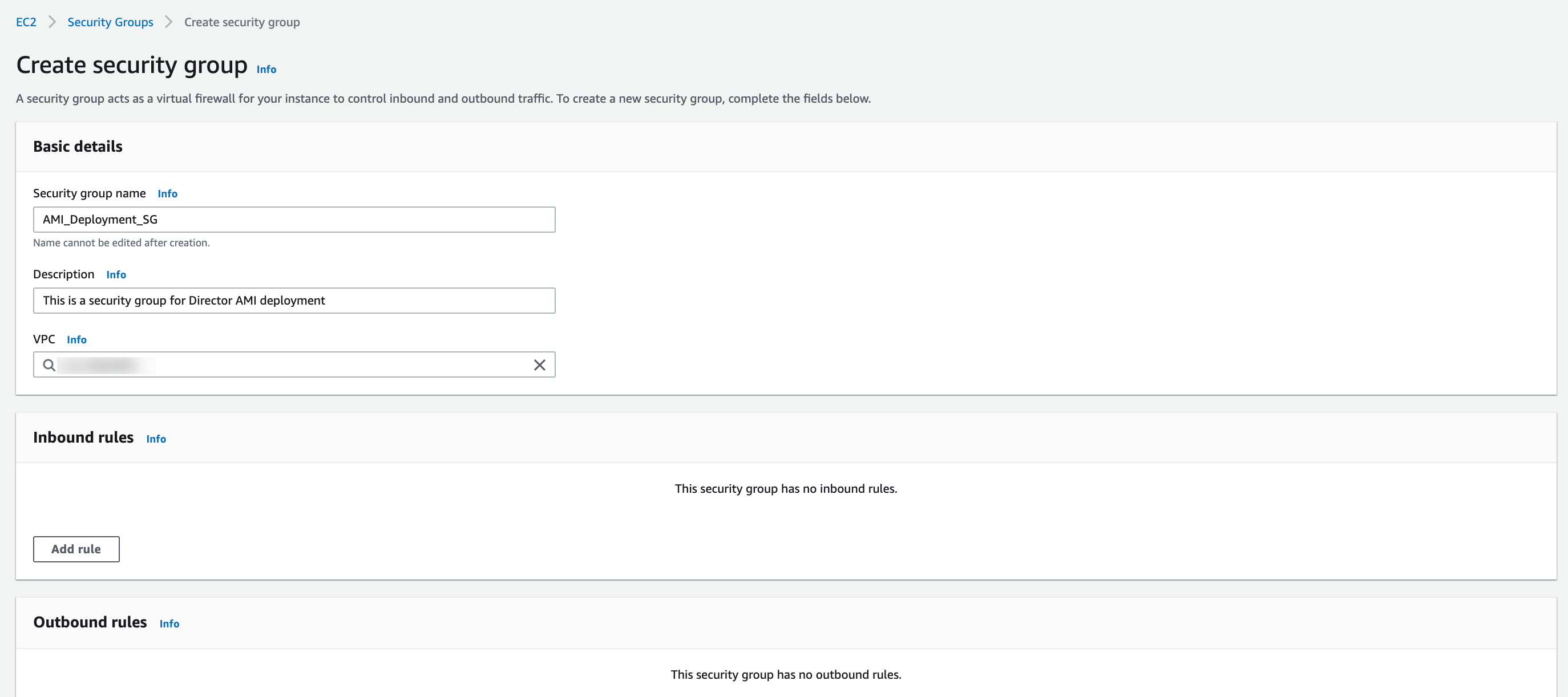Screen dimensions: 1568x697
Task: Click Info next to Description label
Action: tap(116, 274)
